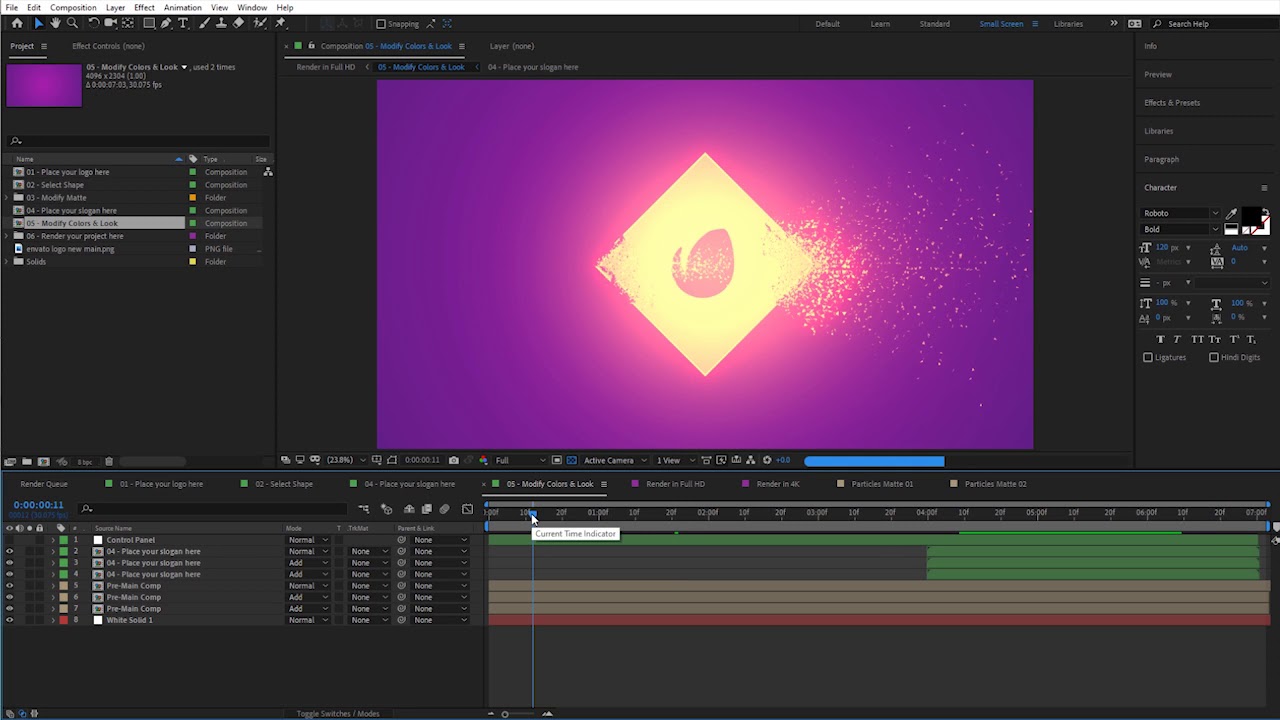
Task: Take a snapshot with camera icon
Action: click(453, 460)
